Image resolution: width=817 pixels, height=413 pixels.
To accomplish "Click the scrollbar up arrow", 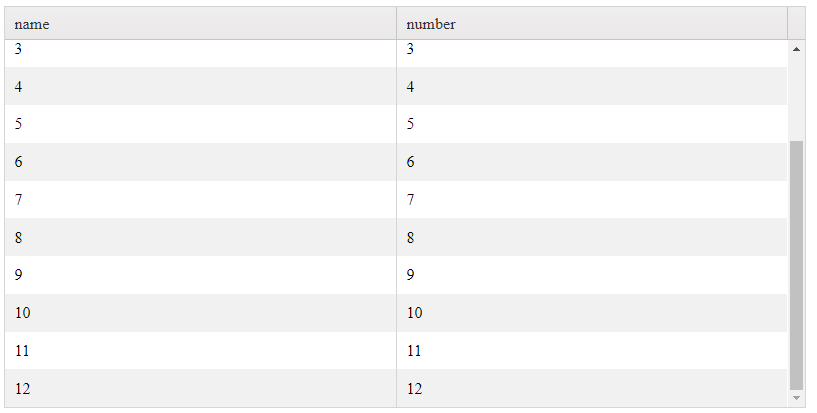I will [796, 48].
